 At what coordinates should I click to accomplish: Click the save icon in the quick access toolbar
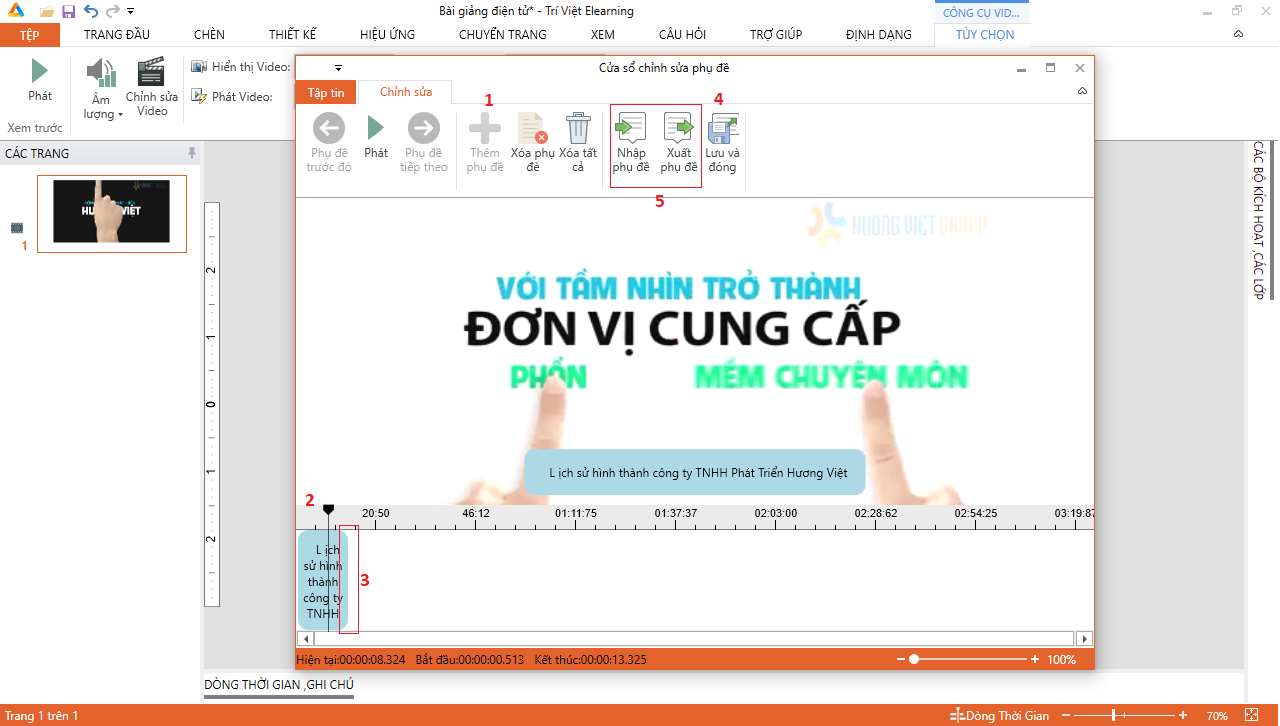pyautogui.click(x=68, y=11)
